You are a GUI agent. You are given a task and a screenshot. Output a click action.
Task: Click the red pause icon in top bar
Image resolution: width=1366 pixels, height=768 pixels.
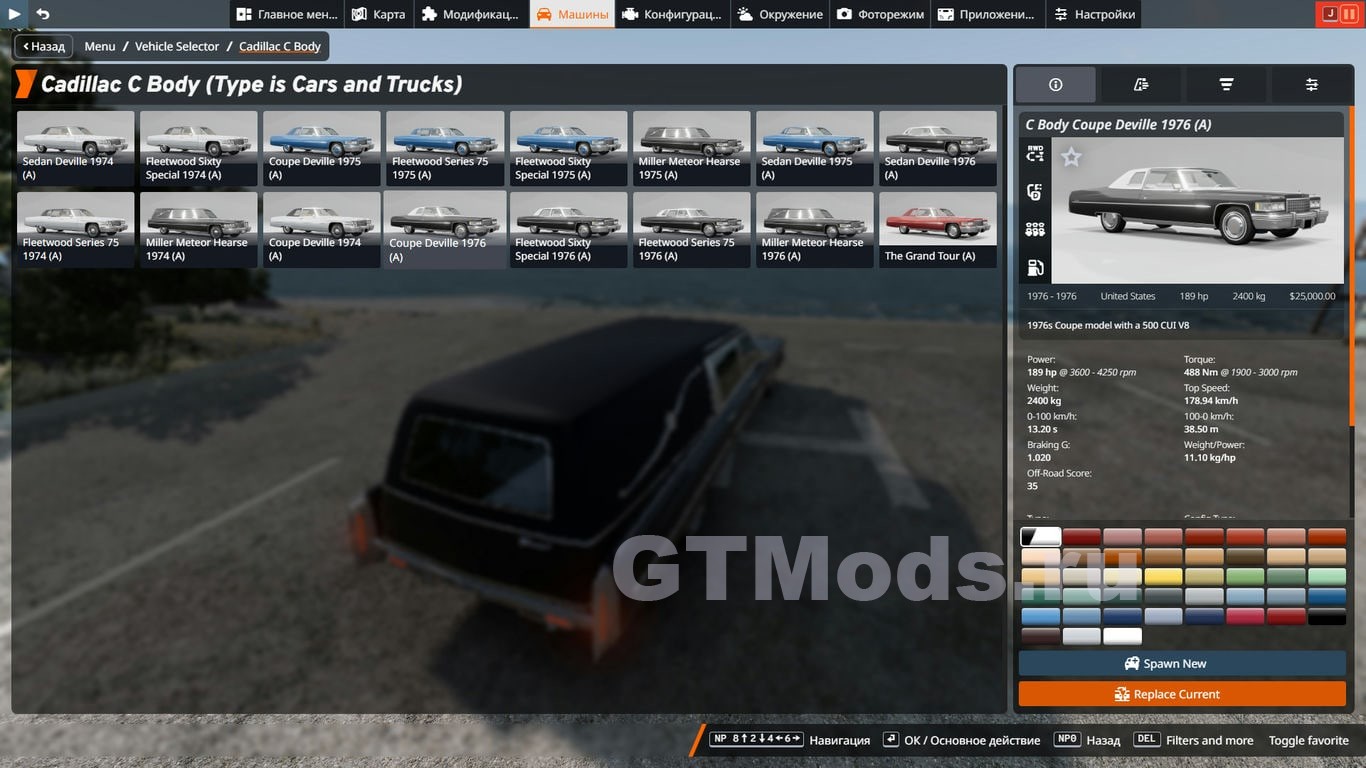tap(1349, 14)
